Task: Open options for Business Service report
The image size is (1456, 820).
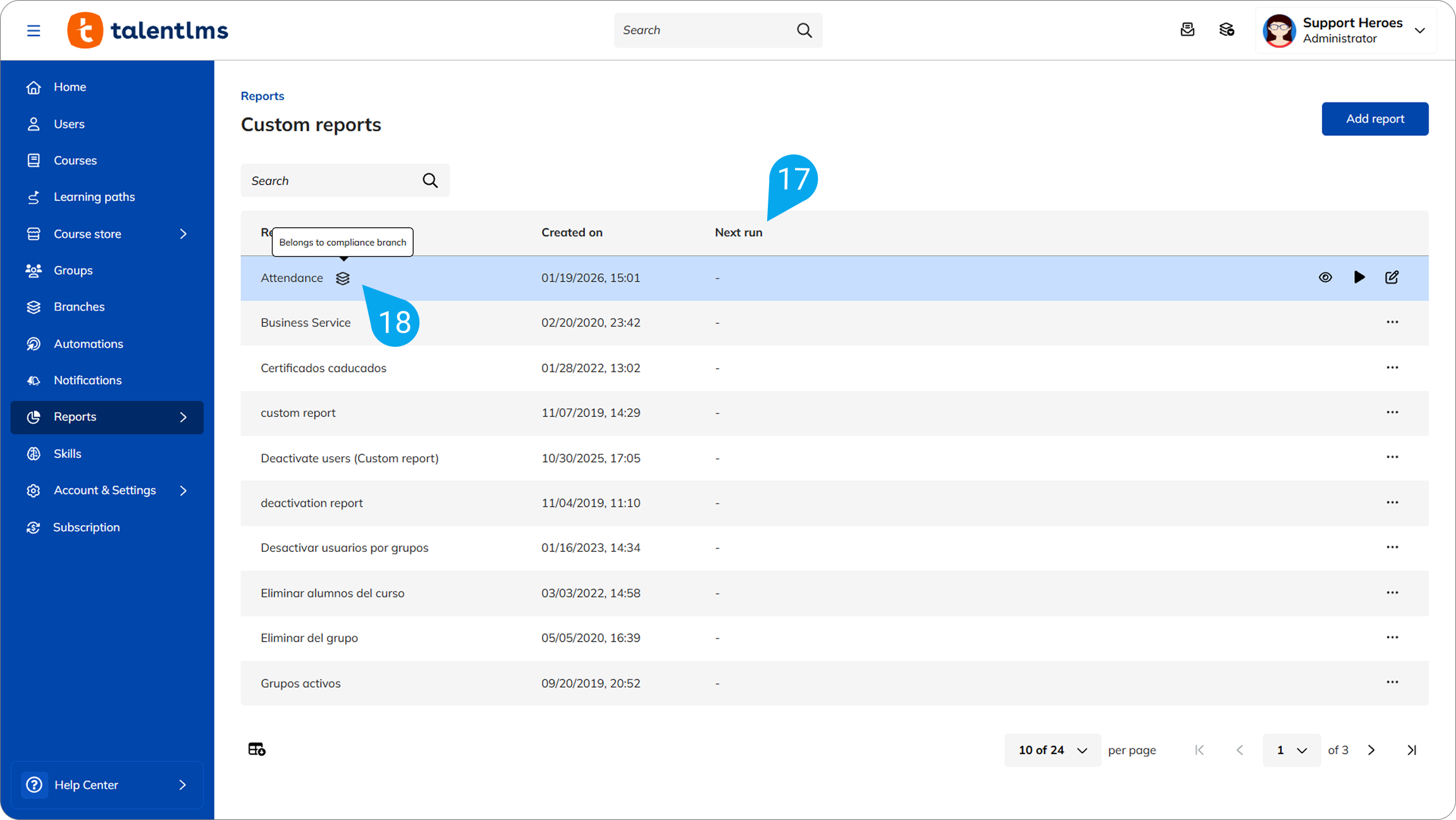Action: pos(1392,322)
